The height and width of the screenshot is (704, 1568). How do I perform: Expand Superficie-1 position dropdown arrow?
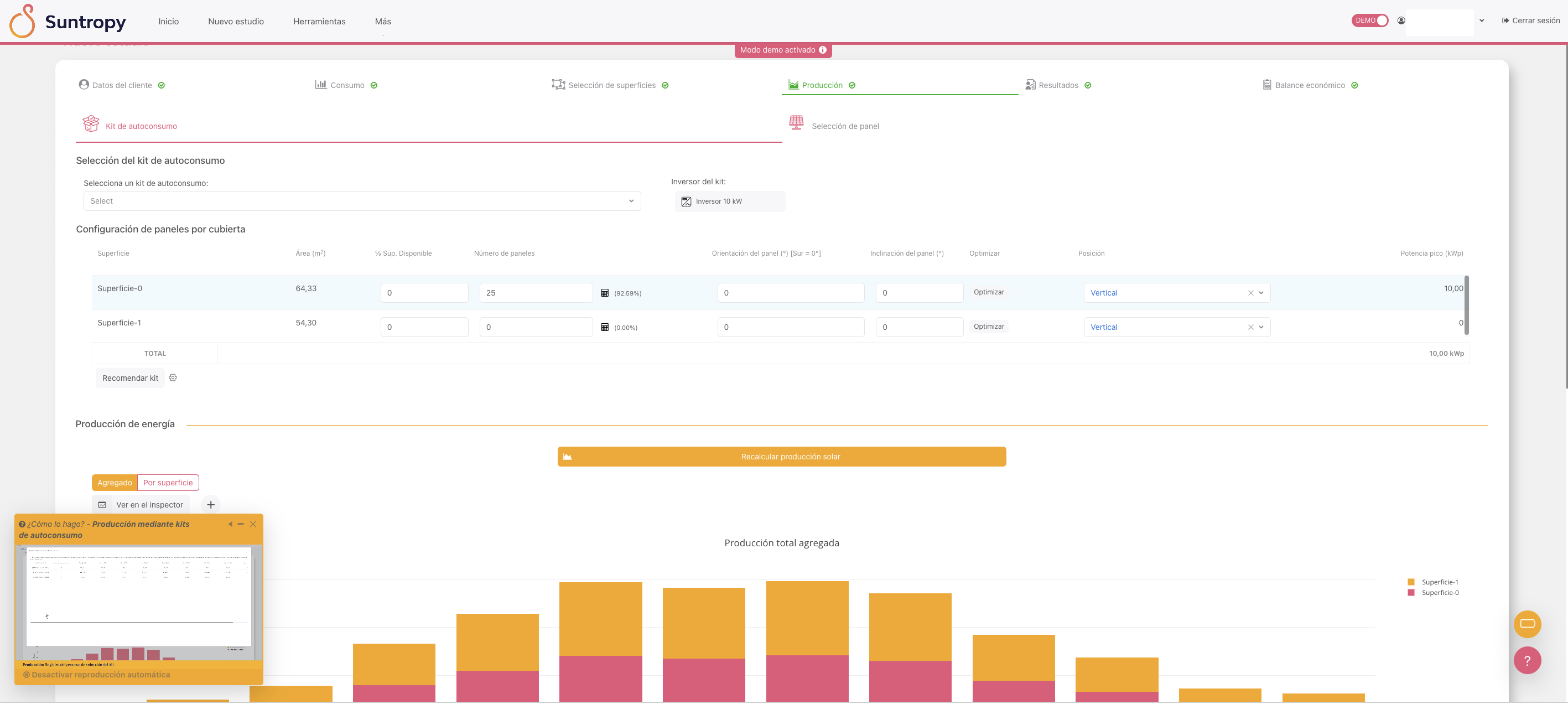point(1261,327)
